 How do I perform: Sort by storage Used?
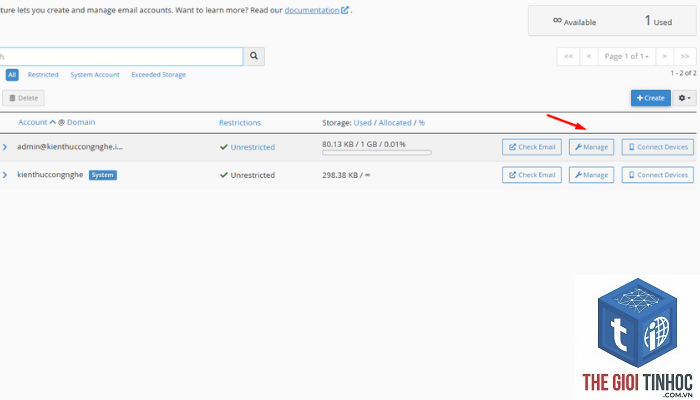[362, 122]
